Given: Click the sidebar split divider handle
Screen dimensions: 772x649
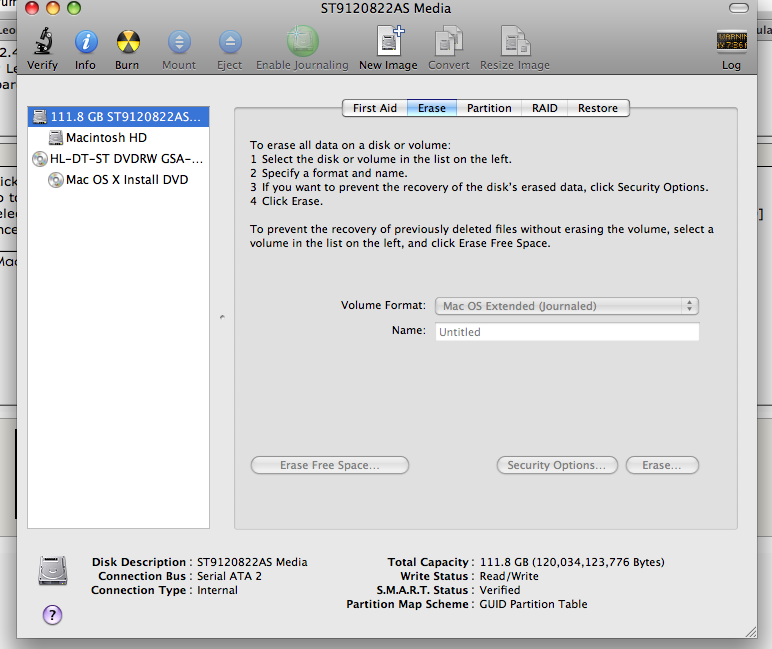Looking at the screenshot, I should (x=222, y=317).
